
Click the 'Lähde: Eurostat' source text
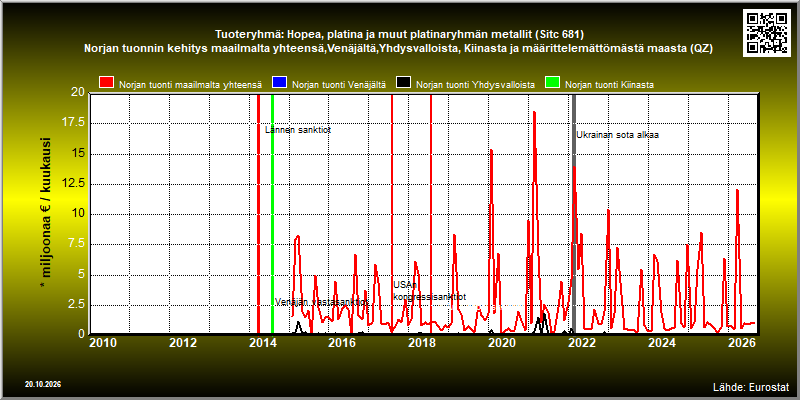click(751, 386)
